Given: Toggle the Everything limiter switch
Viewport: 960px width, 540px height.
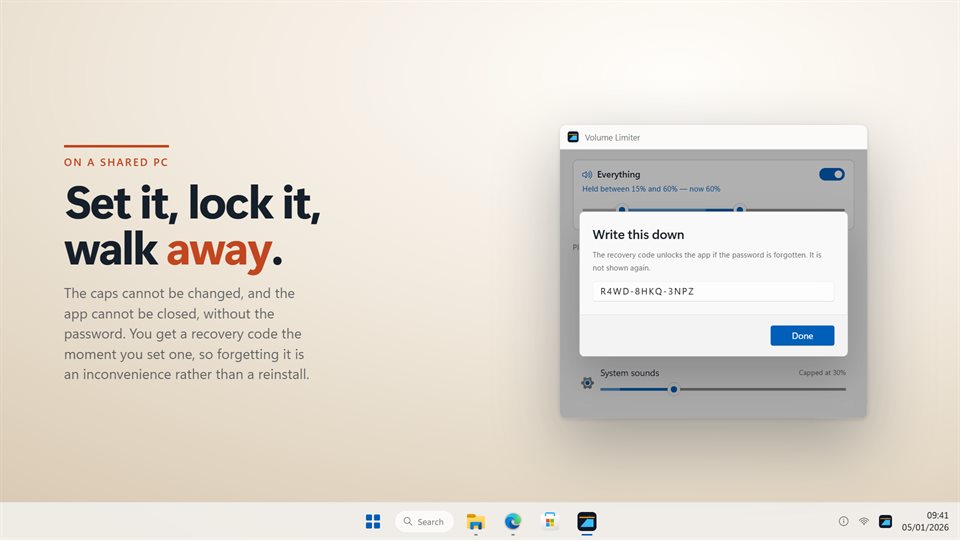Looking at the screenshot, I should pyautogui.click(x=831, y=174).
